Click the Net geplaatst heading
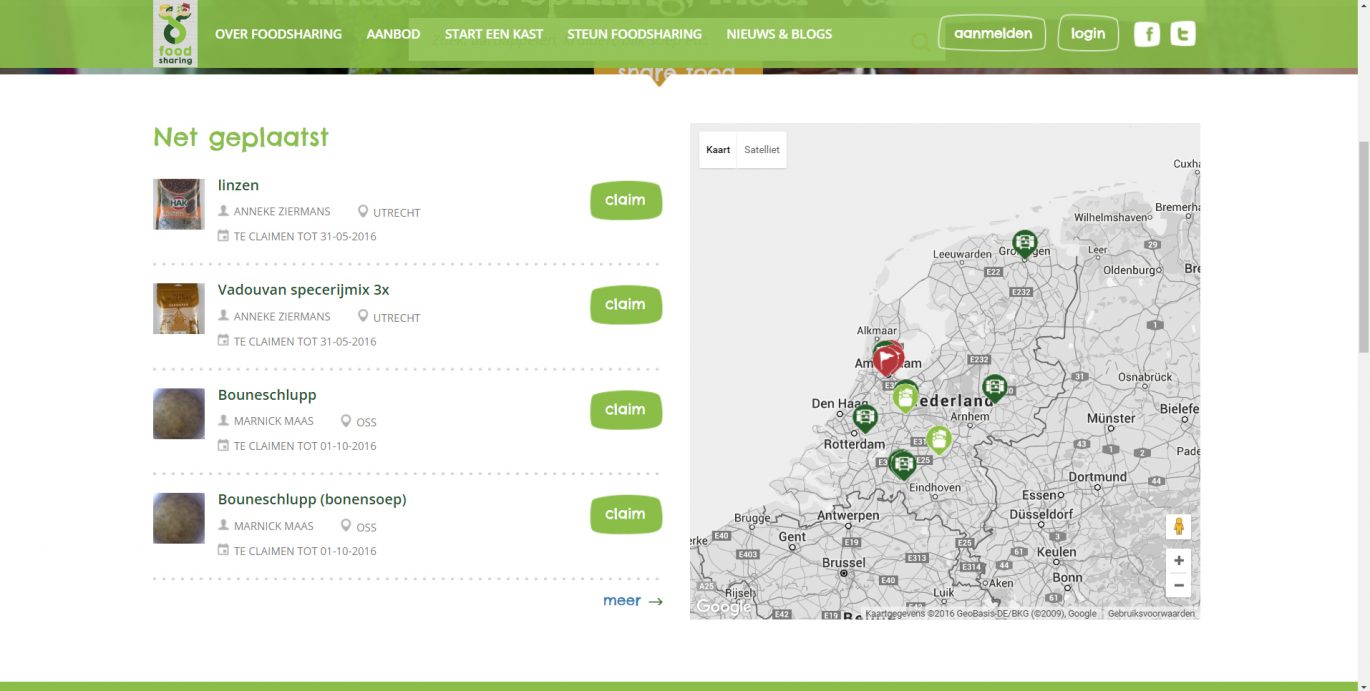Viewport: 1370px width, 691px height. tap(241, 137)
